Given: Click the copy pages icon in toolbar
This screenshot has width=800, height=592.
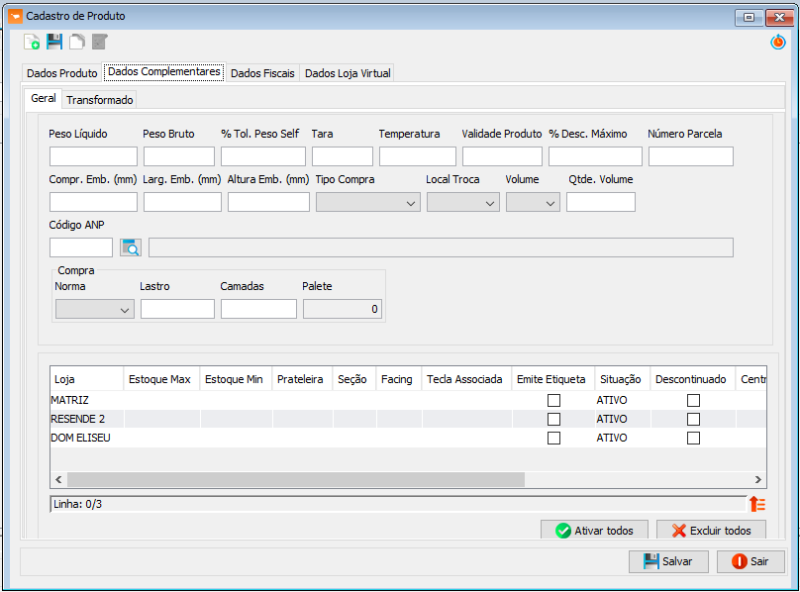Looking at the screenshot, I should (77, 42).
